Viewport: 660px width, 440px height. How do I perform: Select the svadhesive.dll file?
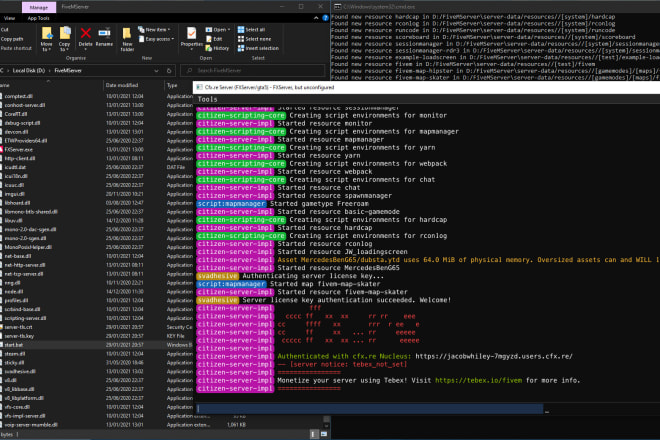tap(20, 371)
